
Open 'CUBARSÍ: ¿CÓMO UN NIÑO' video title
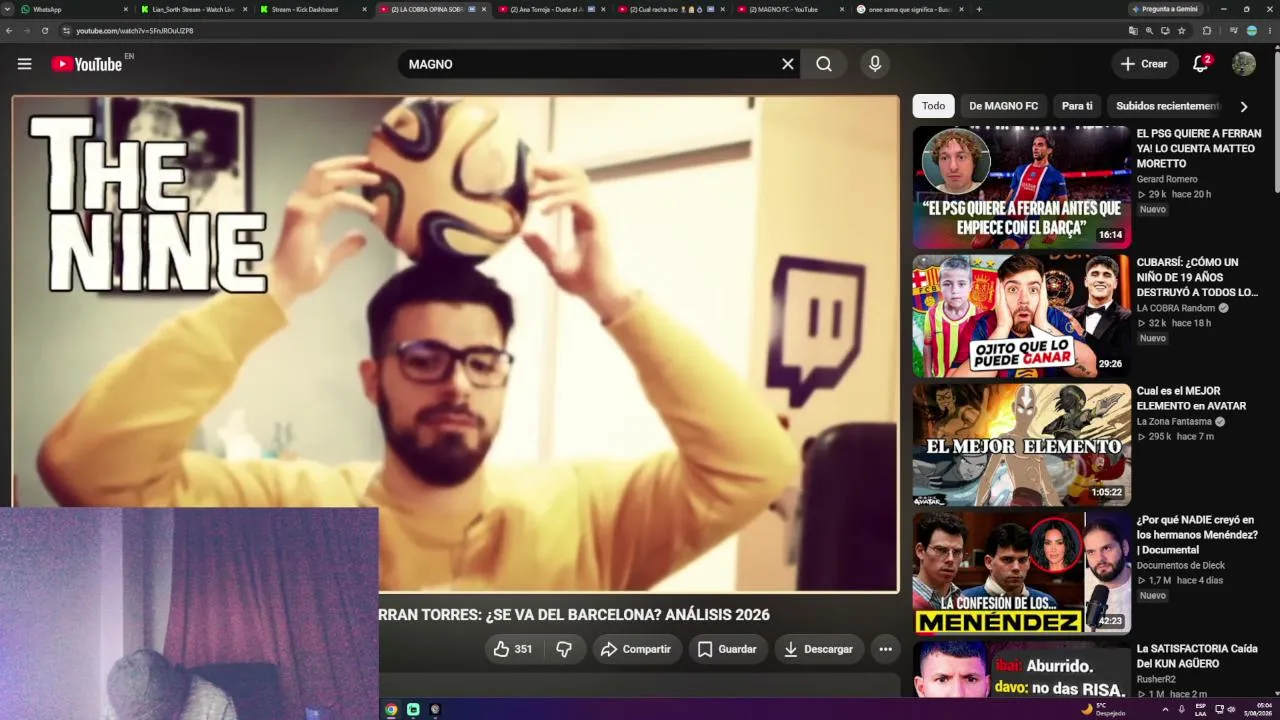[1198, 277]
